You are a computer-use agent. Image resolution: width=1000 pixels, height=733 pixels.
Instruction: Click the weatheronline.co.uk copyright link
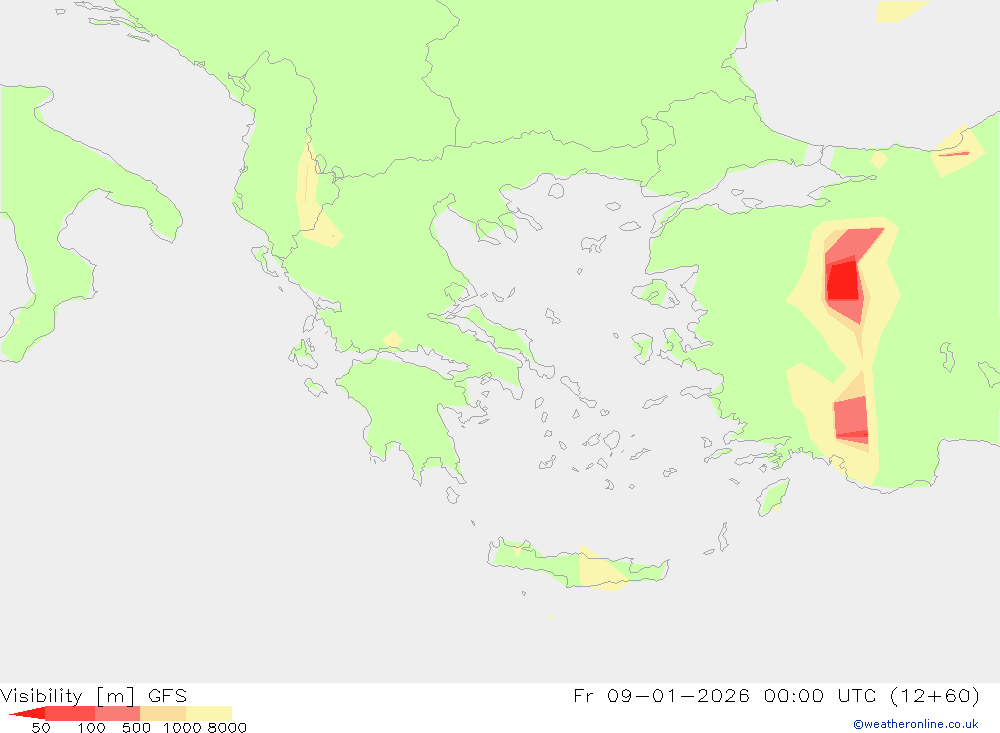(x=915, y=724)
